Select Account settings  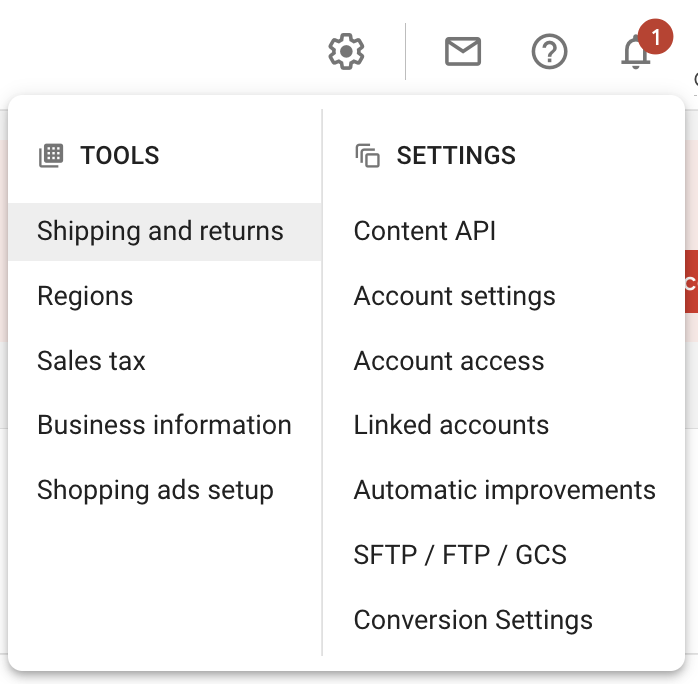coord(503,296)
